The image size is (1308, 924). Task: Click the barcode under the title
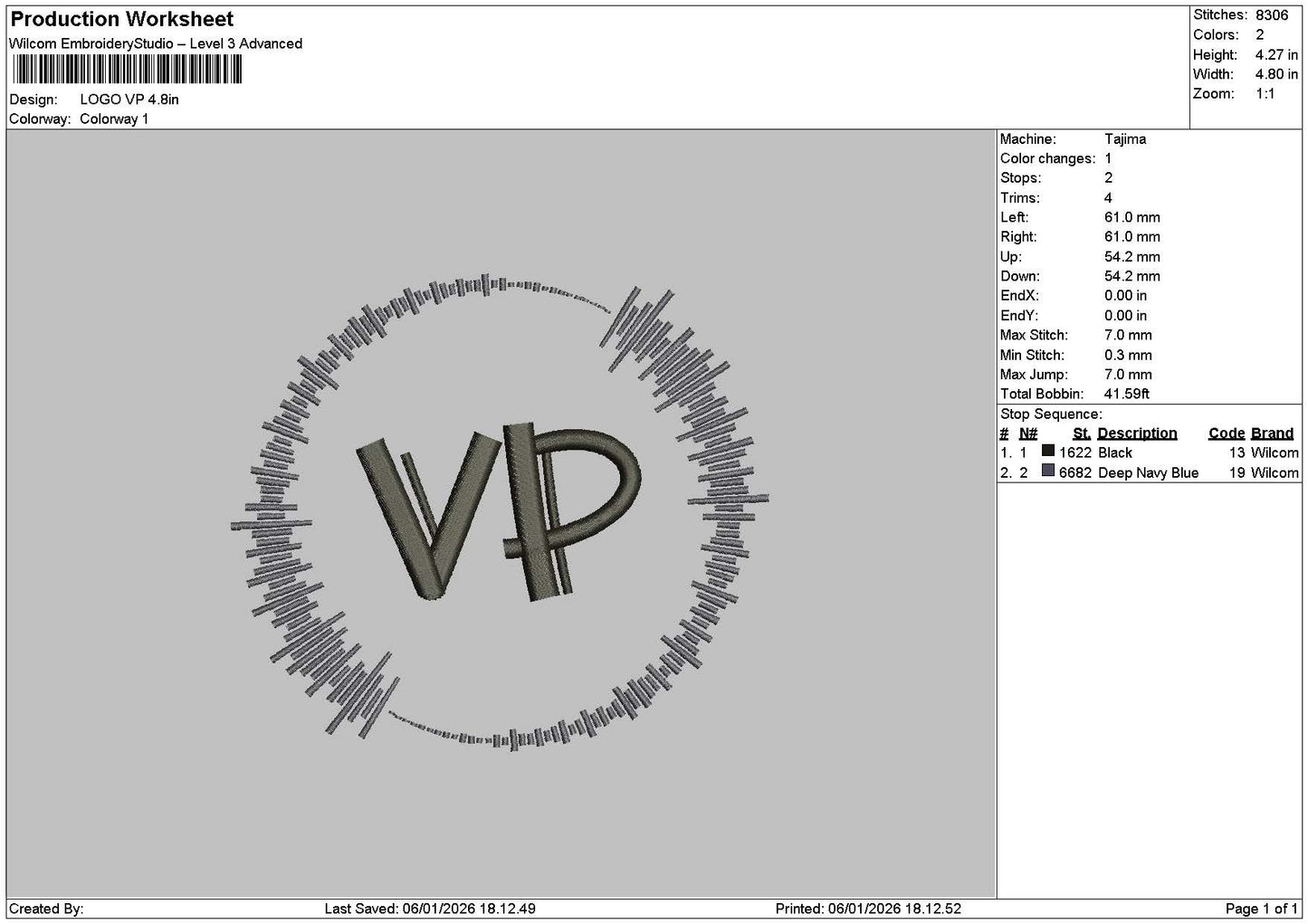point(128,70)
